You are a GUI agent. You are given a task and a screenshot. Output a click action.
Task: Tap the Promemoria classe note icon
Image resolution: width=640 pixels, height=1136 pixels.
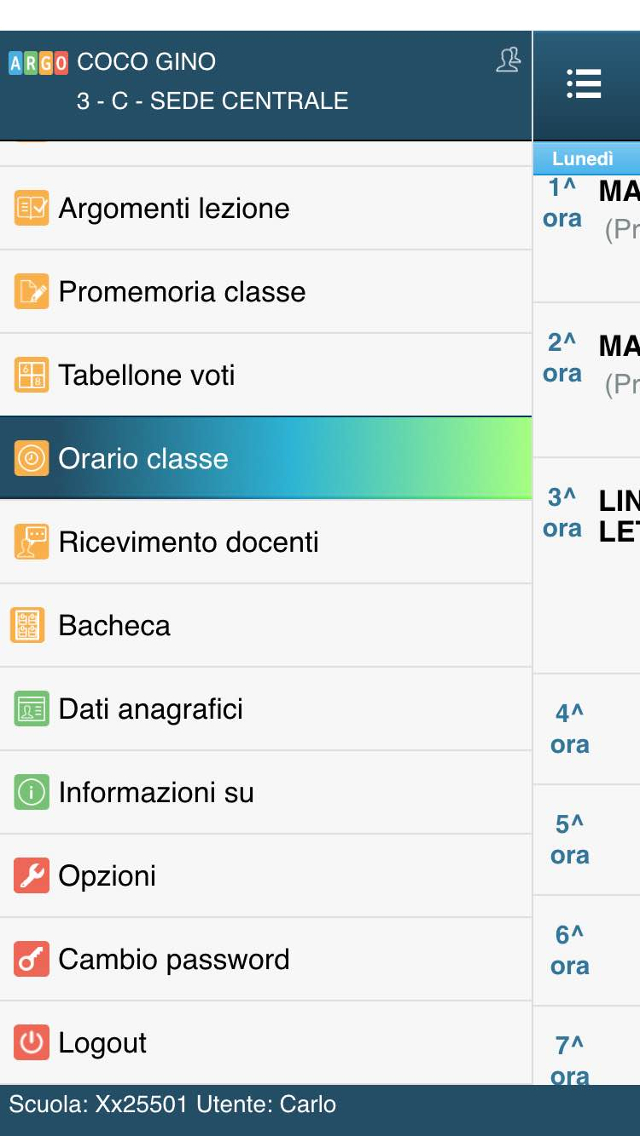click(31, 292)
